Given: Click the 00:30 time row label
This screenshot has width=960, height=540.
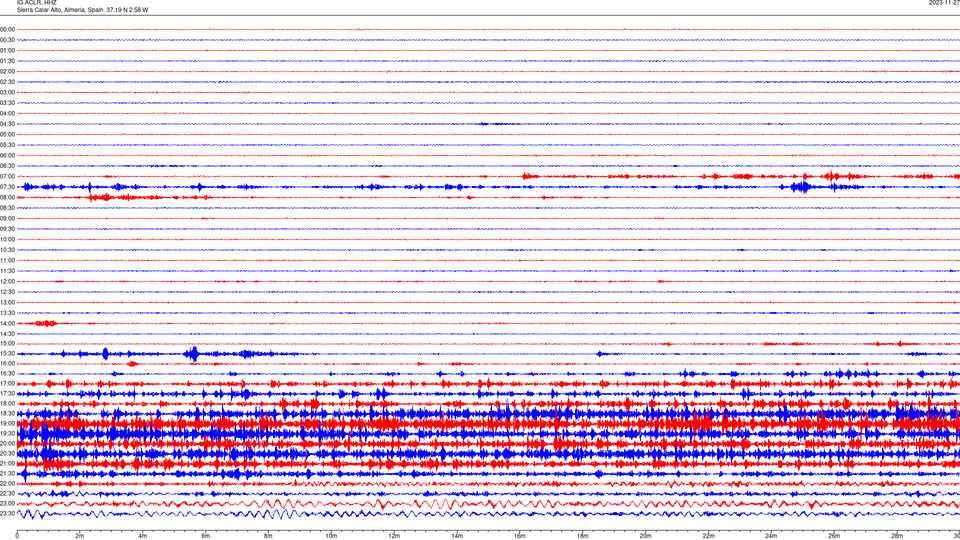Looking at the screenshot, I should click(x=7, y=40).
